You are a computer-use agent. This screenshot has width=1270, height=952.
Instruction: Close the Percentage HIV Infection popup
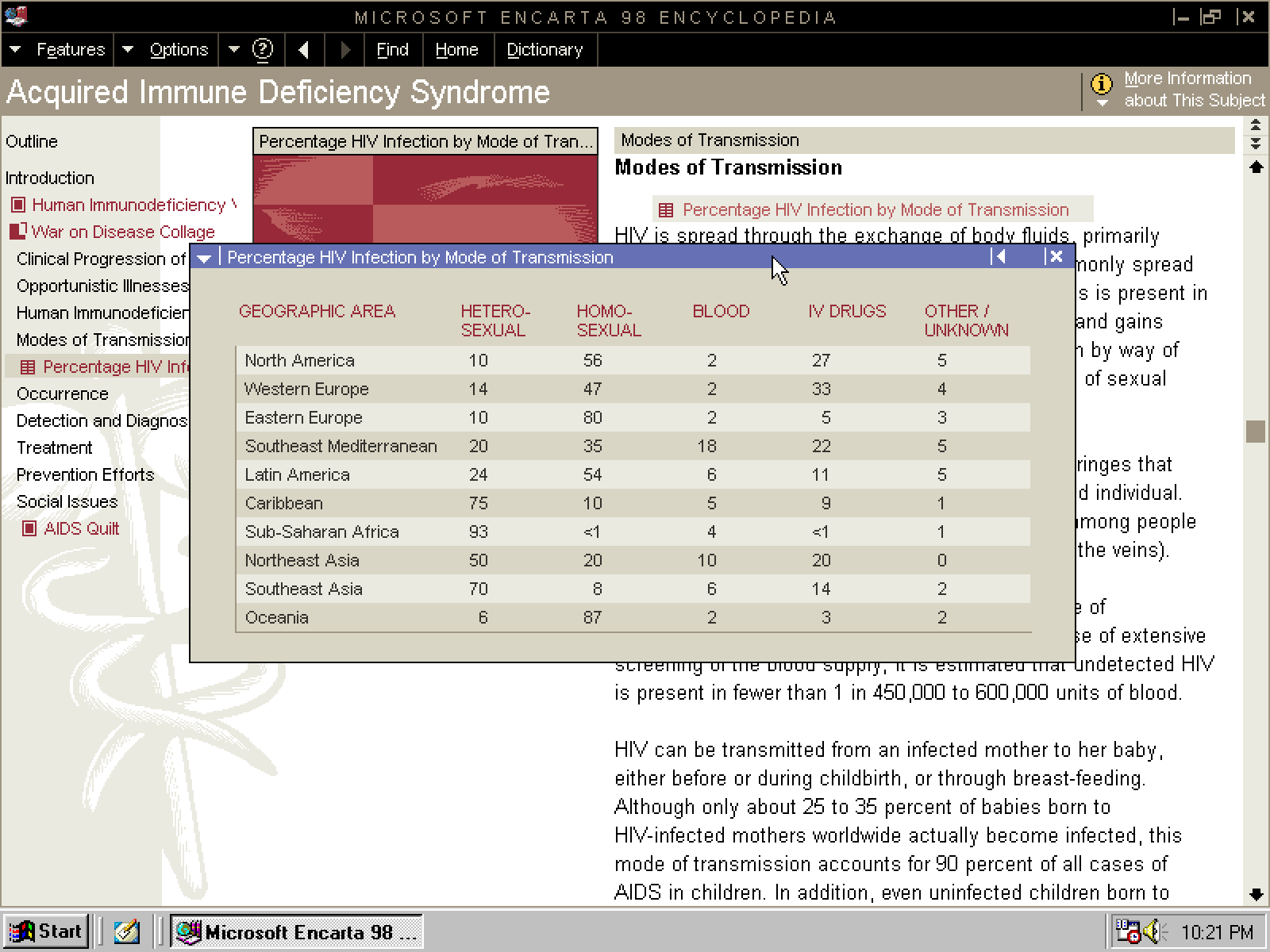coord(1054,256)
